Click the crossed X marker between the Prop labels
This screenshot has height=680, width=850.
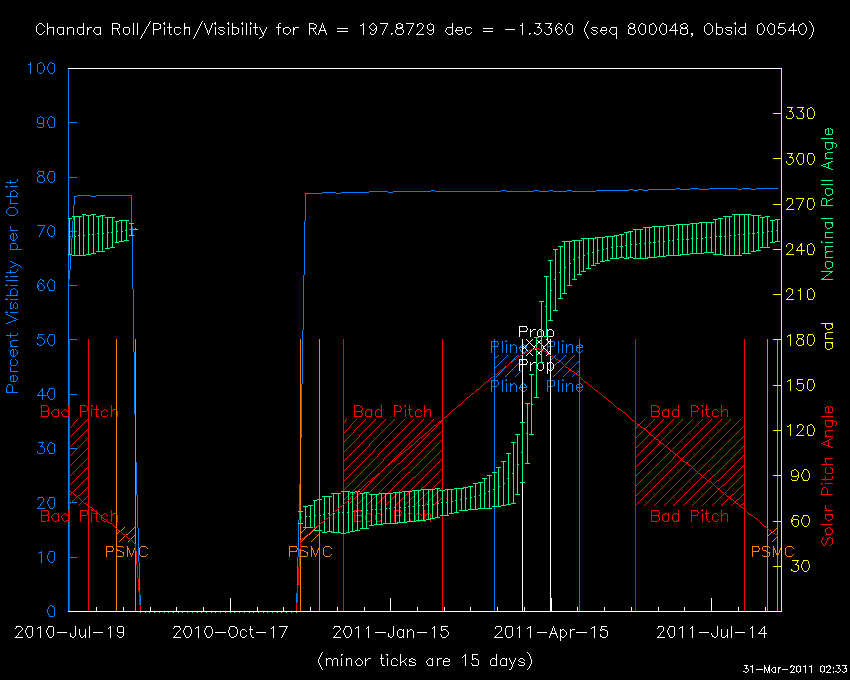537,348
